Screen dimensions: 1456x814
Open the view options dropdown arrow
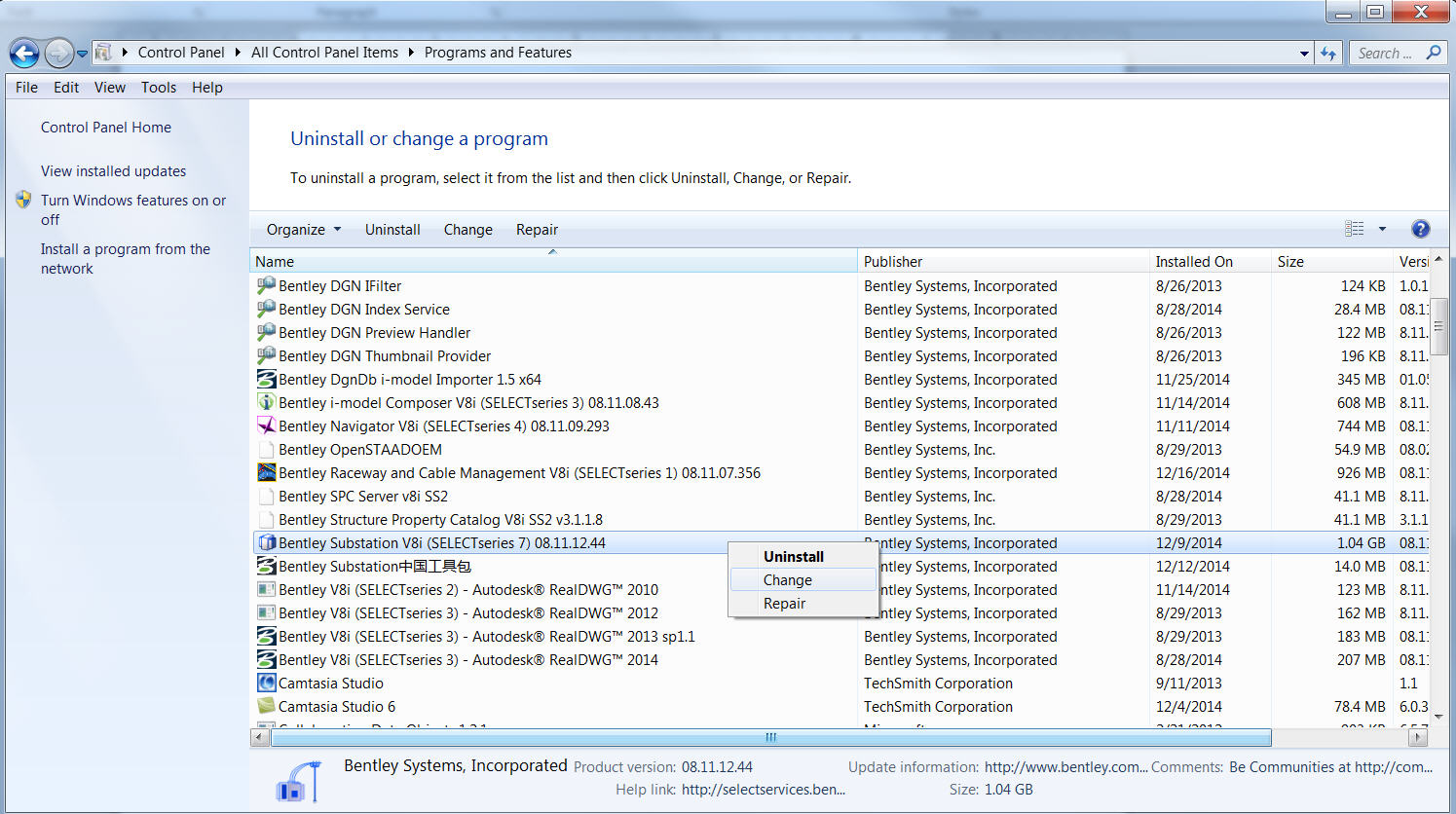point(1381,229)
